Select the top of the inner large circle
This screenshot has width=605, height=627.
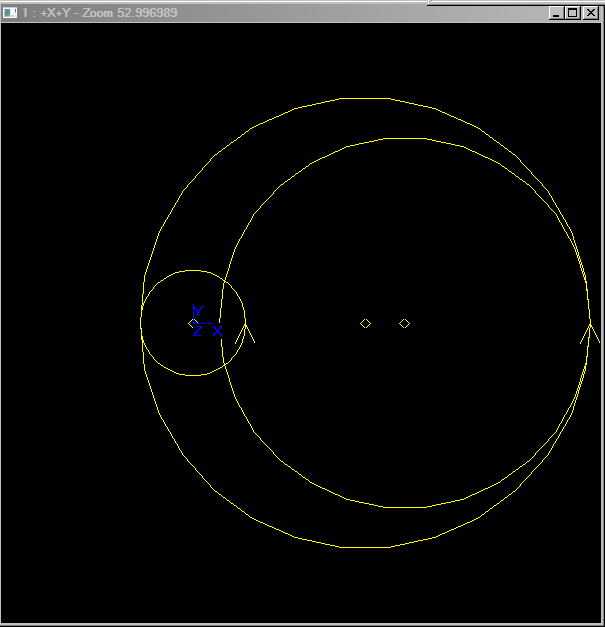[404, 138]
